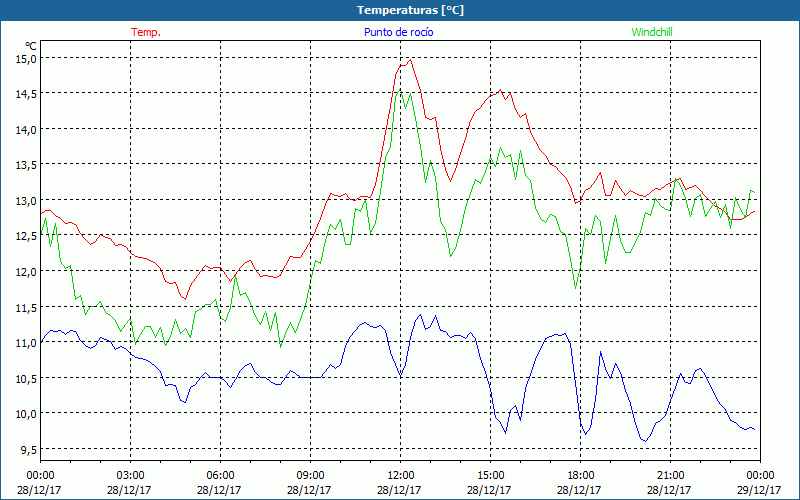Click the 13,0 y-axis value
The image size is (800, 500).
click(27, 201)
